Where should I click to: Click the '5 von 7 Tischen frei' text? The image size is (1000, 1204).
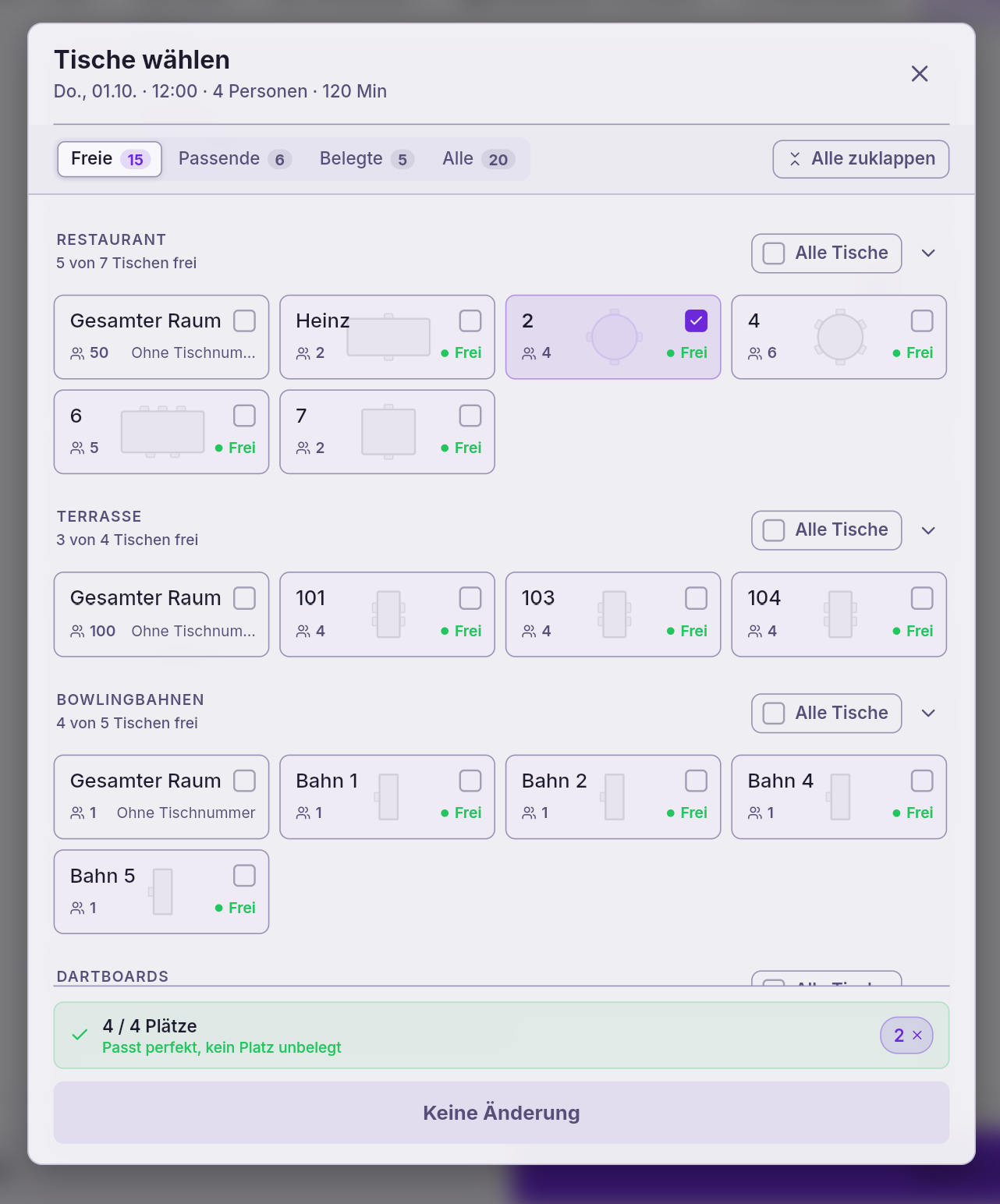pyautogui.click(x=126, y=263)
